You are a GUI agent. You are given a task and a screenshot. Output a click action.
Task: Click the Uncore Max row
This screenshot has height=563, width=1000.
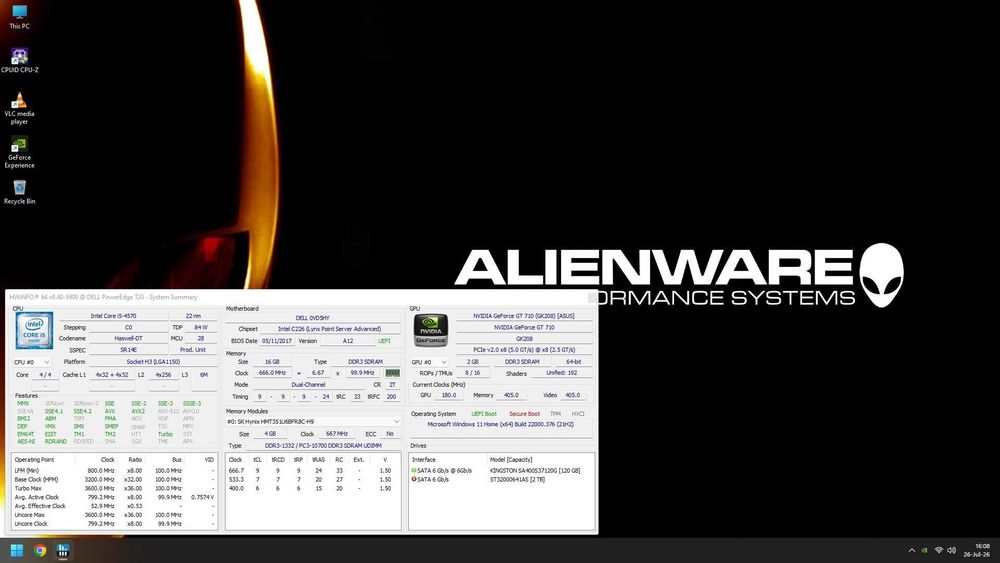click(114, 515)
